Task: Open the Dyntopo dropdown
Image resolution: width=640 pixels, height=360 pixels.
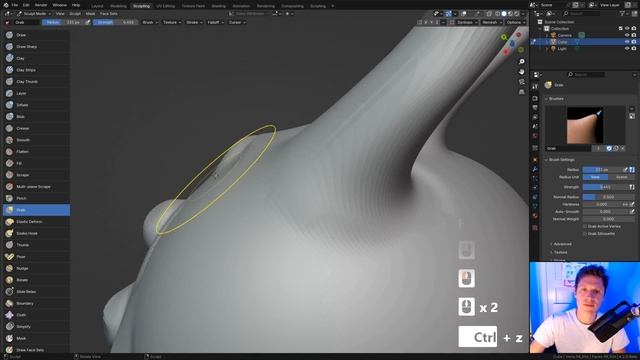Action: pyautogui.click(x=467, y=22)
